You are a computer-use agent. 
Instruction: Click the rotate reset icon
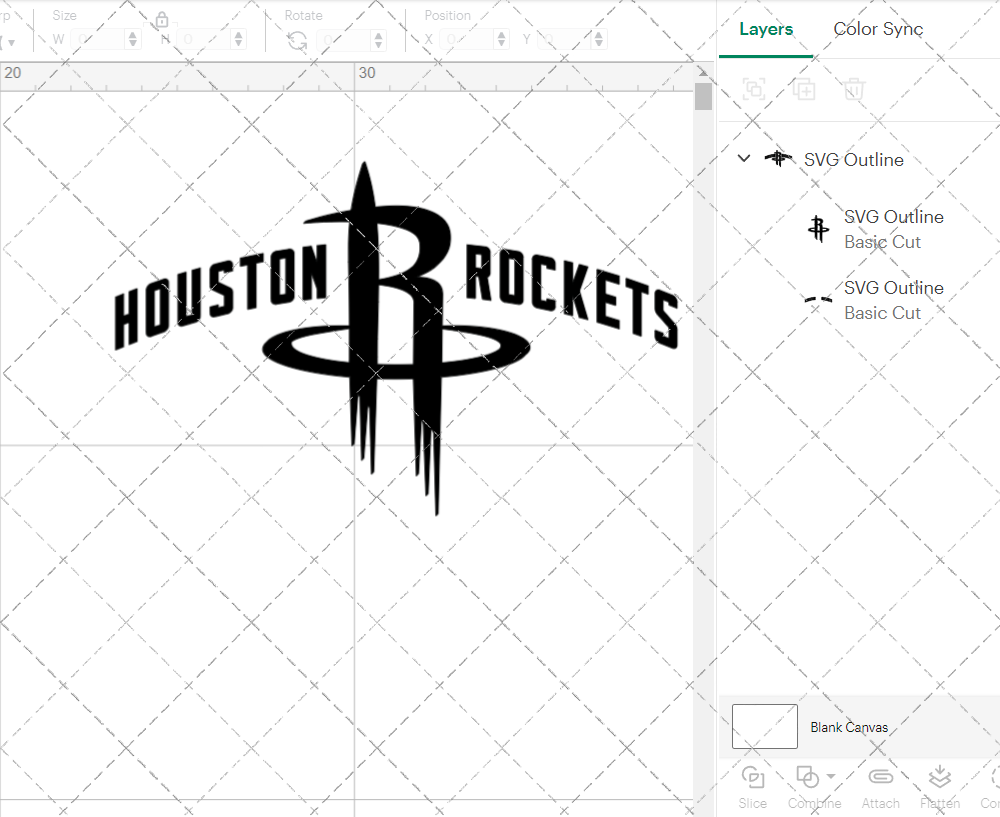(x=296, y=39)
